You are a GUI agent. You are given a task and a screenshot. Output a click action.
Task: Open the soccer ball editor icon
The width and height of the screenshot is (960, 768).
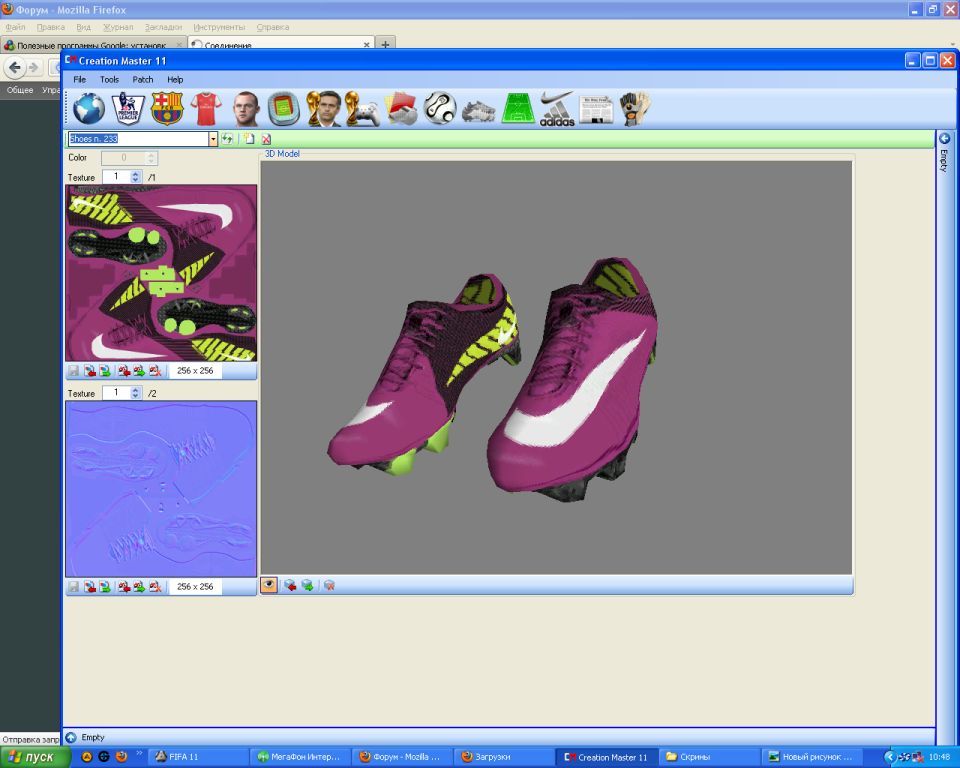pyautogui.click(x=440, y=109)
